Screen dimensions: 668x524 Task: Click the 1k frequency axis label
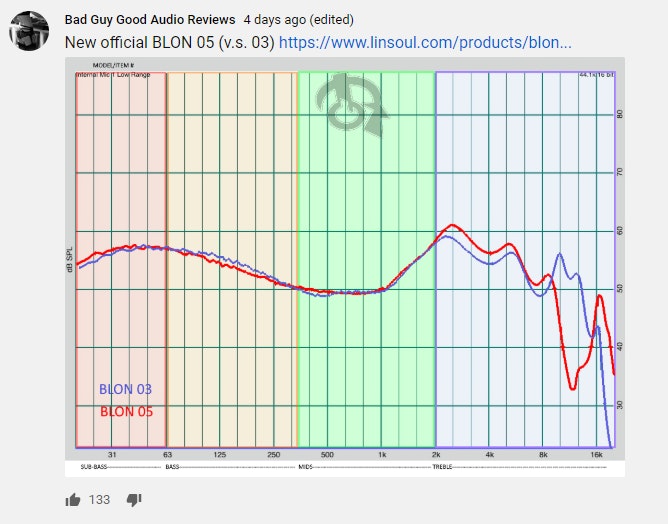click(381, 455)
